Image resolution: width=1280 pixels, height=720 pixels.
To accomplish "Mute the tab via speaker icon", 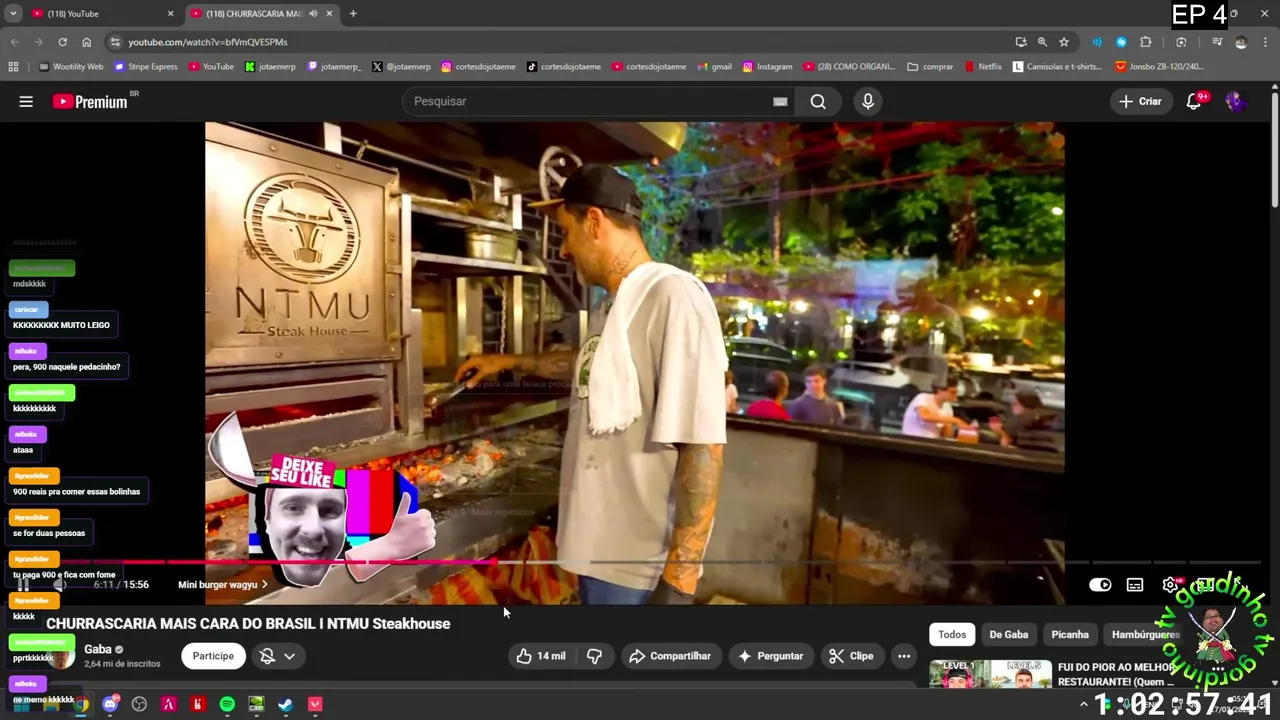I will click(314, 14).
